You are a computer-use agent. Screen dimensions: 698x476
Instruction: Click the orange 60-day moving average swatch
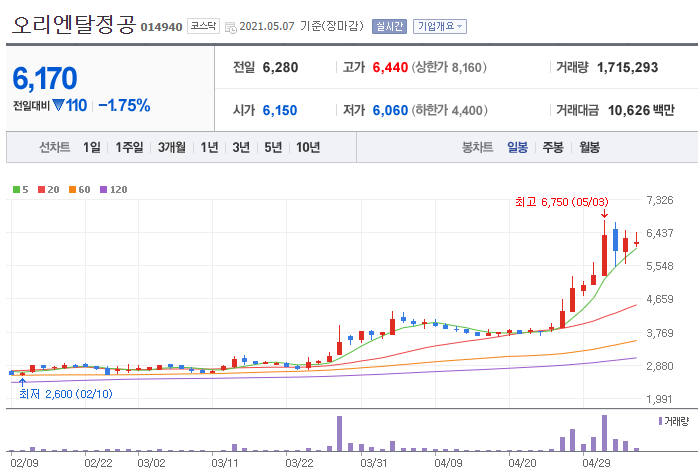[73, 190]
